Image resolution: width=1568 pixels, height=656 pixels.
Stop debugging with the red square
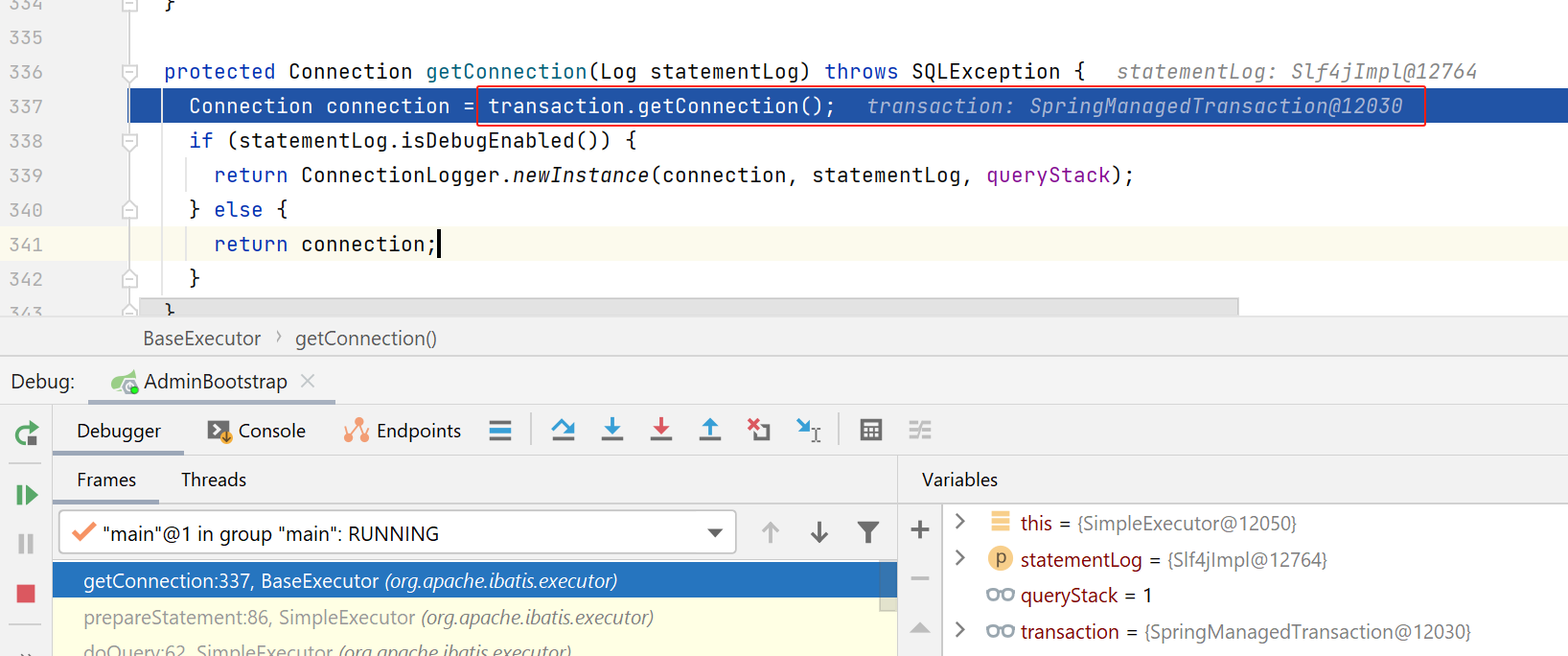tap(26, 594)
